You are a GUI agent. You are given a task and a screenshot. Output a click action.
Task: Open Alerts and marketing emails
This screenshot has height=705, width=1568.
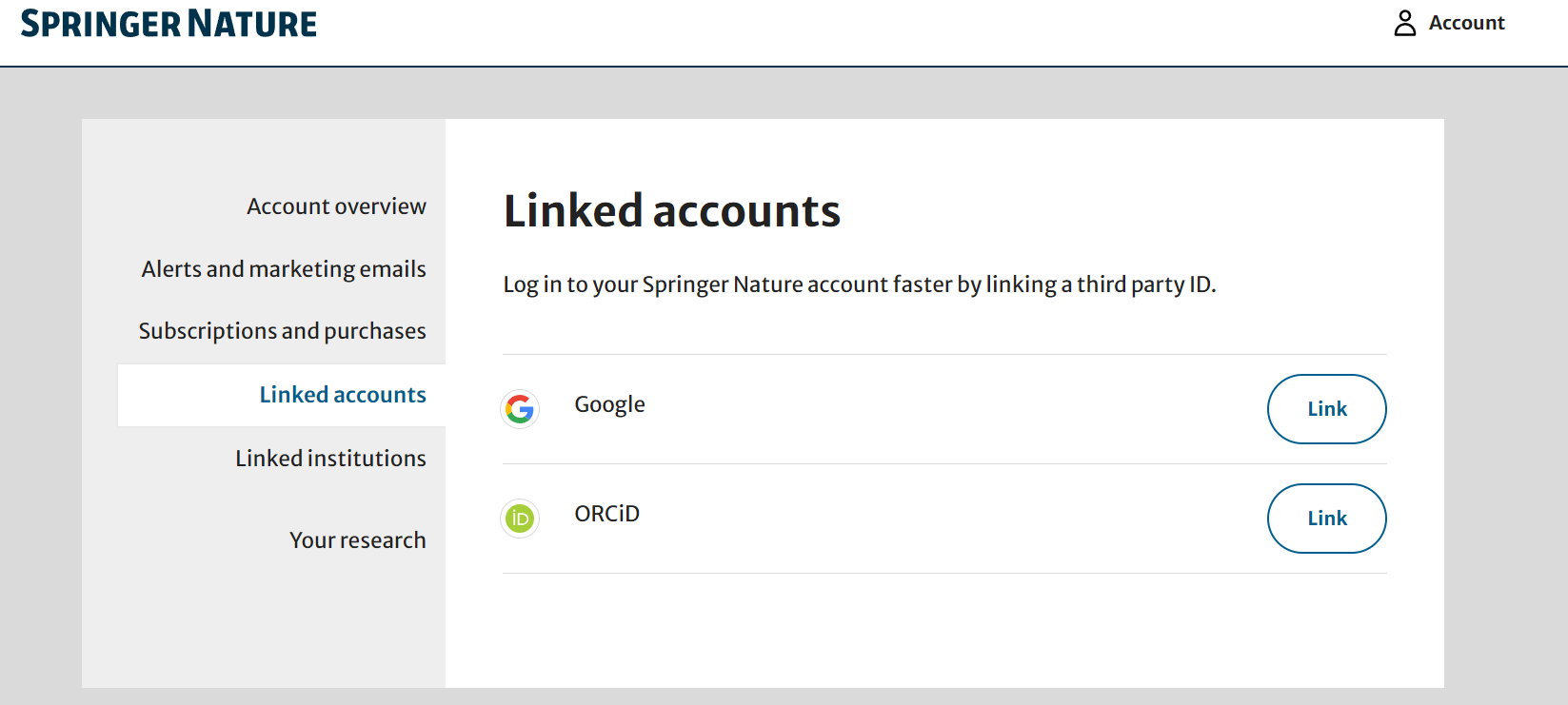pyautogui.click(x=284, y=269)
